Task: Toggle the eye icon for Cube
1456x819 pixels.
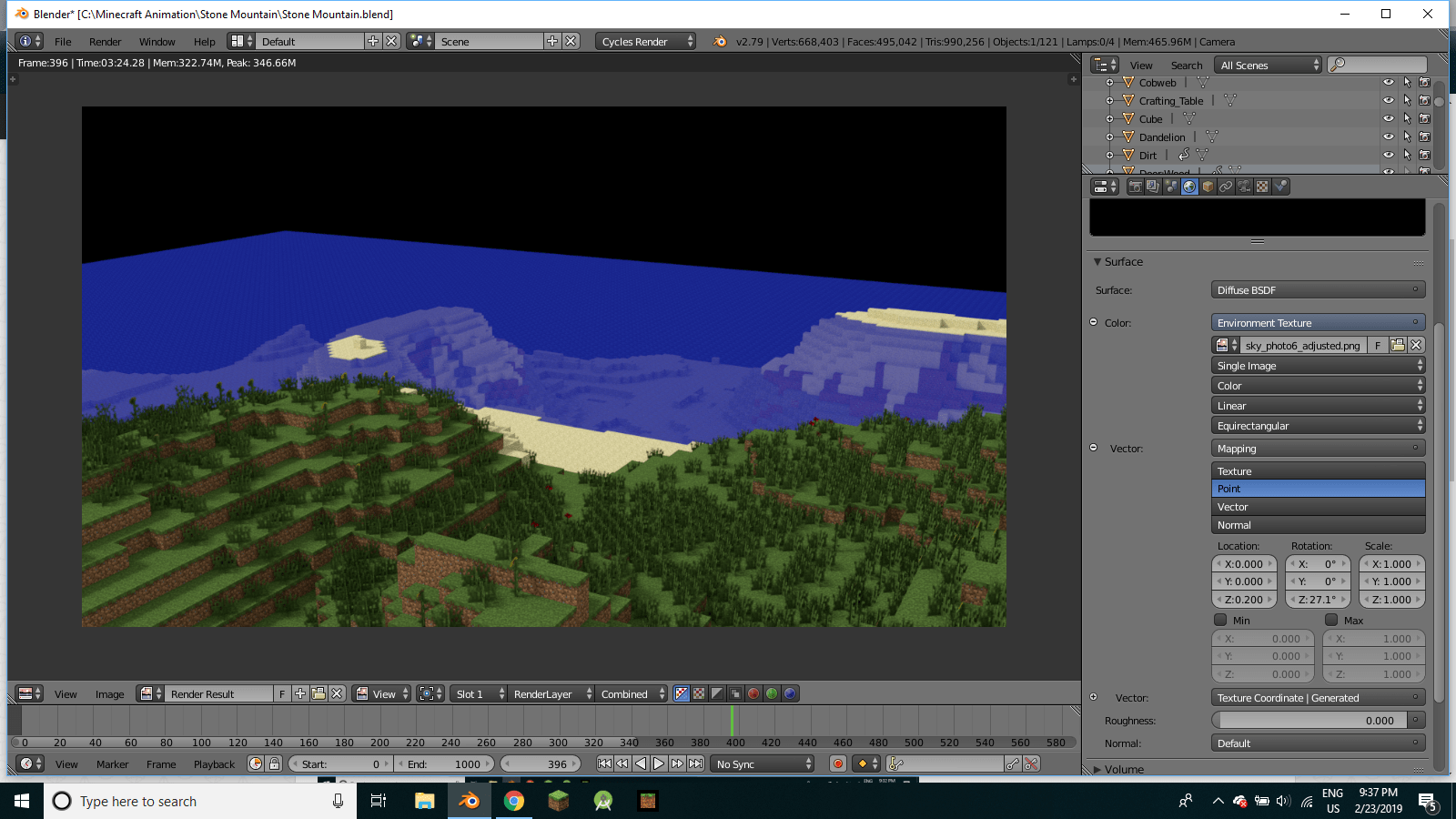Action: pos(1389,118)
